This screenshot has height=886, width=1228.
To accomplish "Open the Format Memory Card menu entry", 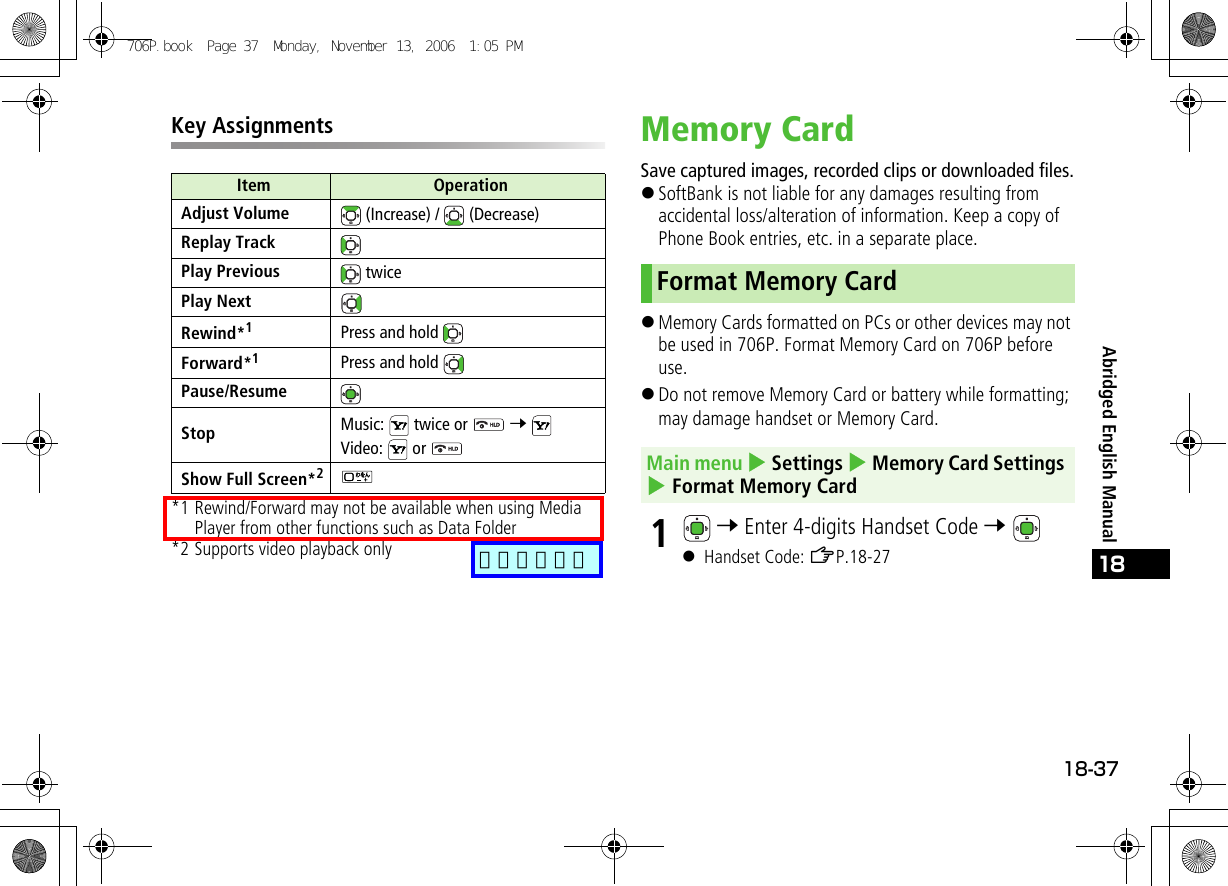I will [x=765, y=487].
